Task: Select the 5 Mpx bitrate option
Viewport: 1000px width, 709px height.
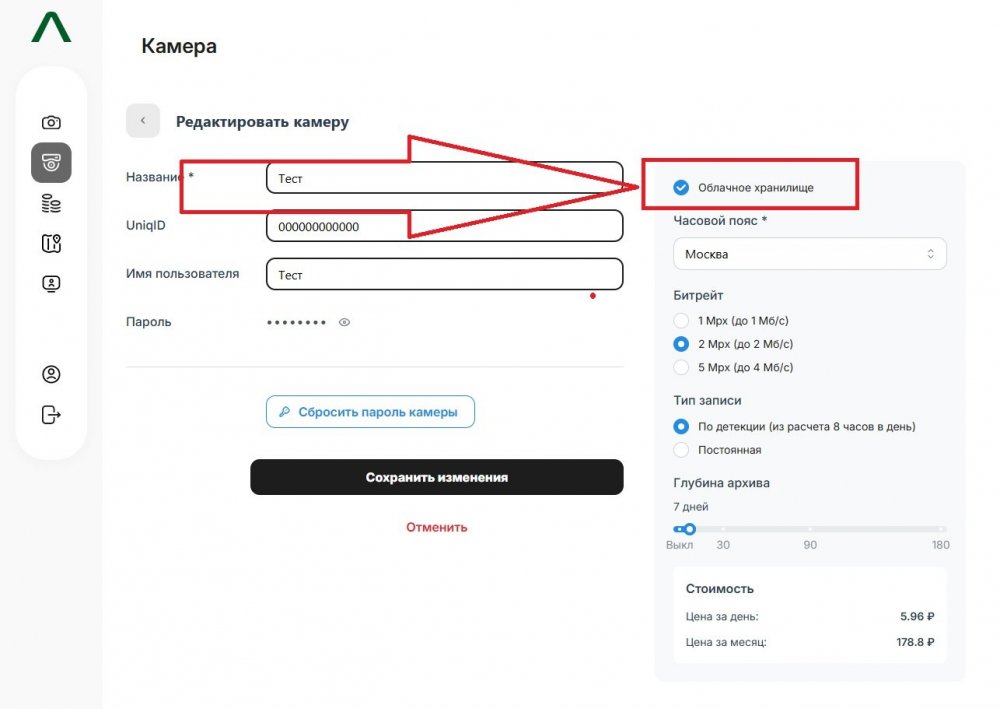Action: pos(681,367)
